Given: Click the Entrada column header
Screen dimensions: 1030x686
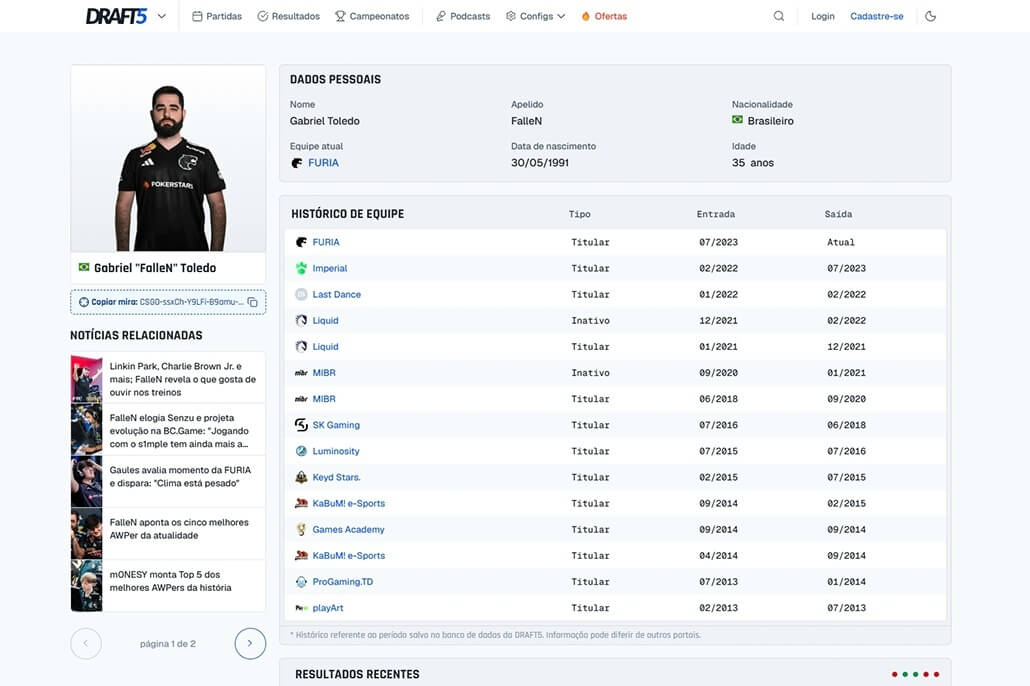Looking at the screenshot, I should pyautogui.click(x=715, y=214).
